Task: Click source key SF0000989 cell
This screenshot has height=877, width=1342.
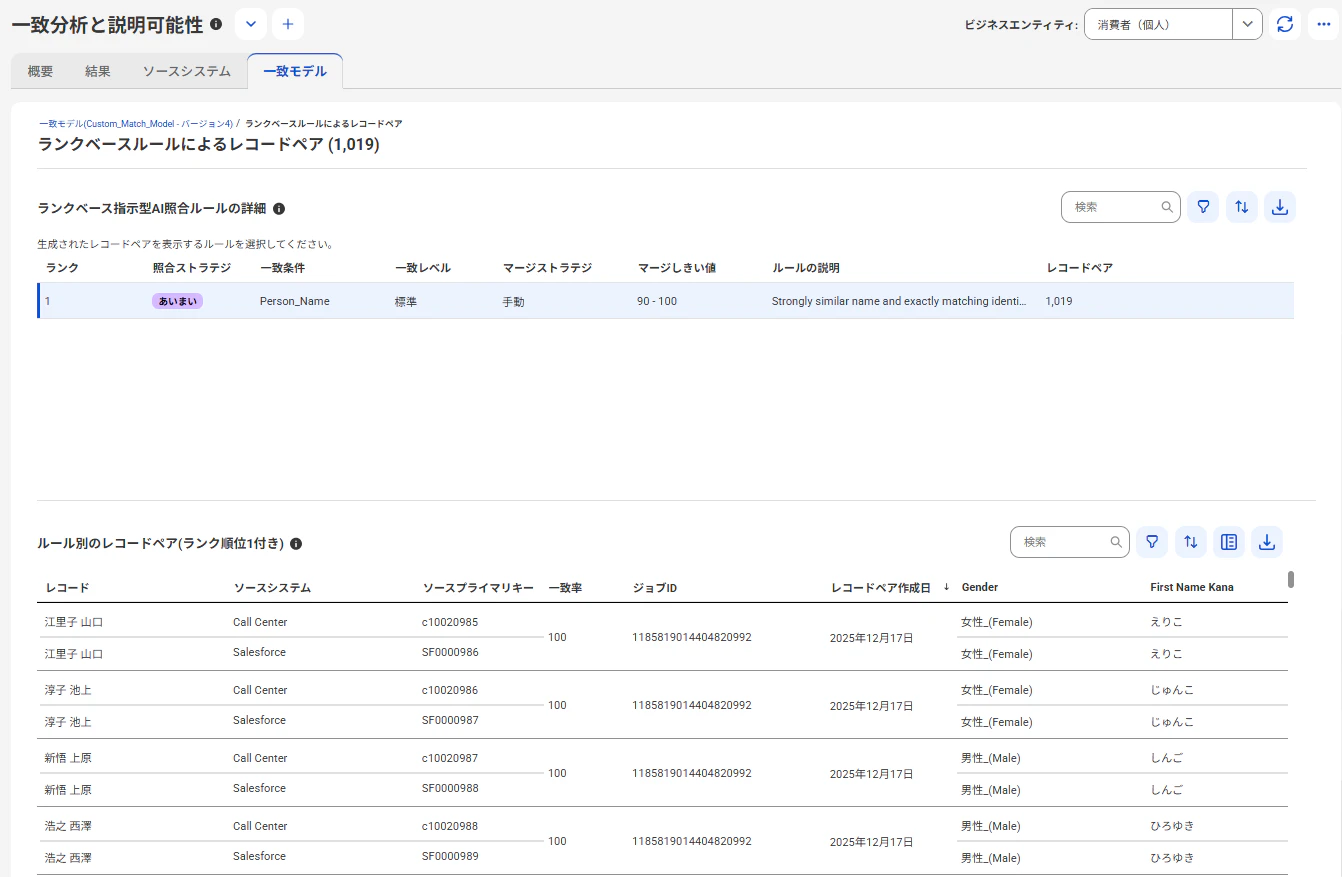Action: click(450, 856)
